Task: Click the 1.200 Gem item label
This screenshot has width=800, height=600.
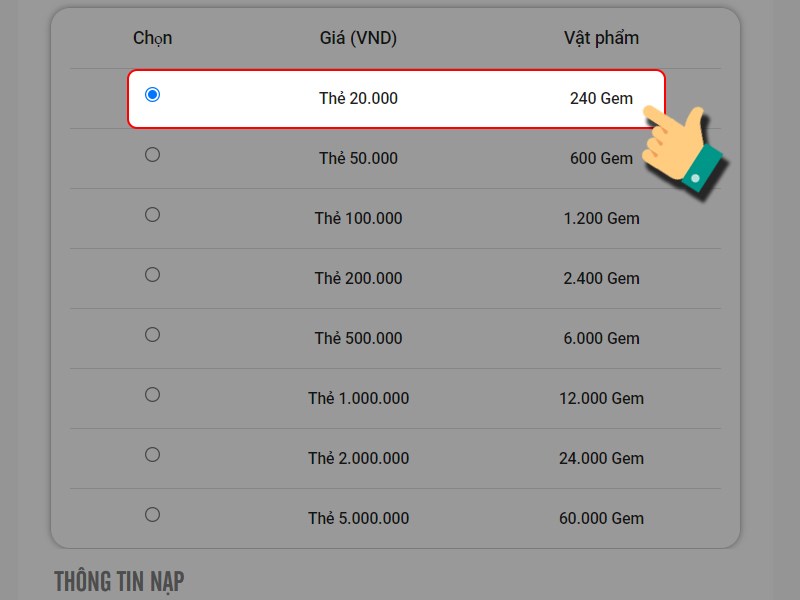Action: [x=601, y=218]
